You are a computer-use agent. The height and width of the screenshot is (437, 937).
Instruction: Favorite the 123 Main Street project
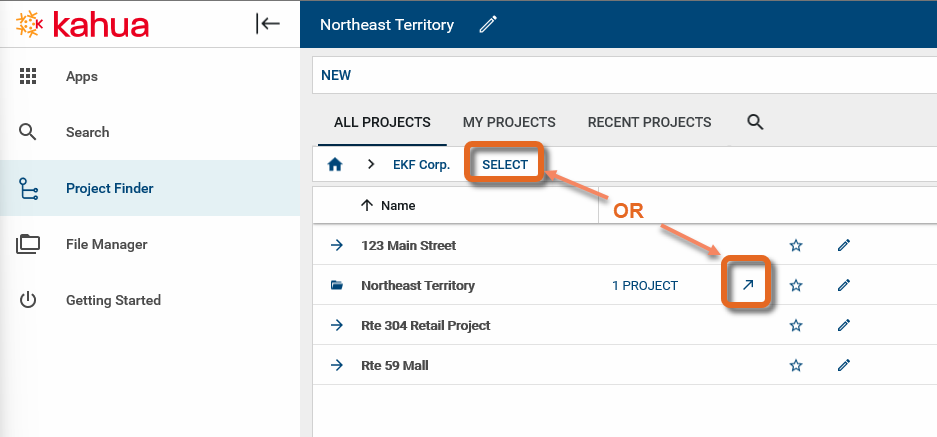click(x=796, y=245)
